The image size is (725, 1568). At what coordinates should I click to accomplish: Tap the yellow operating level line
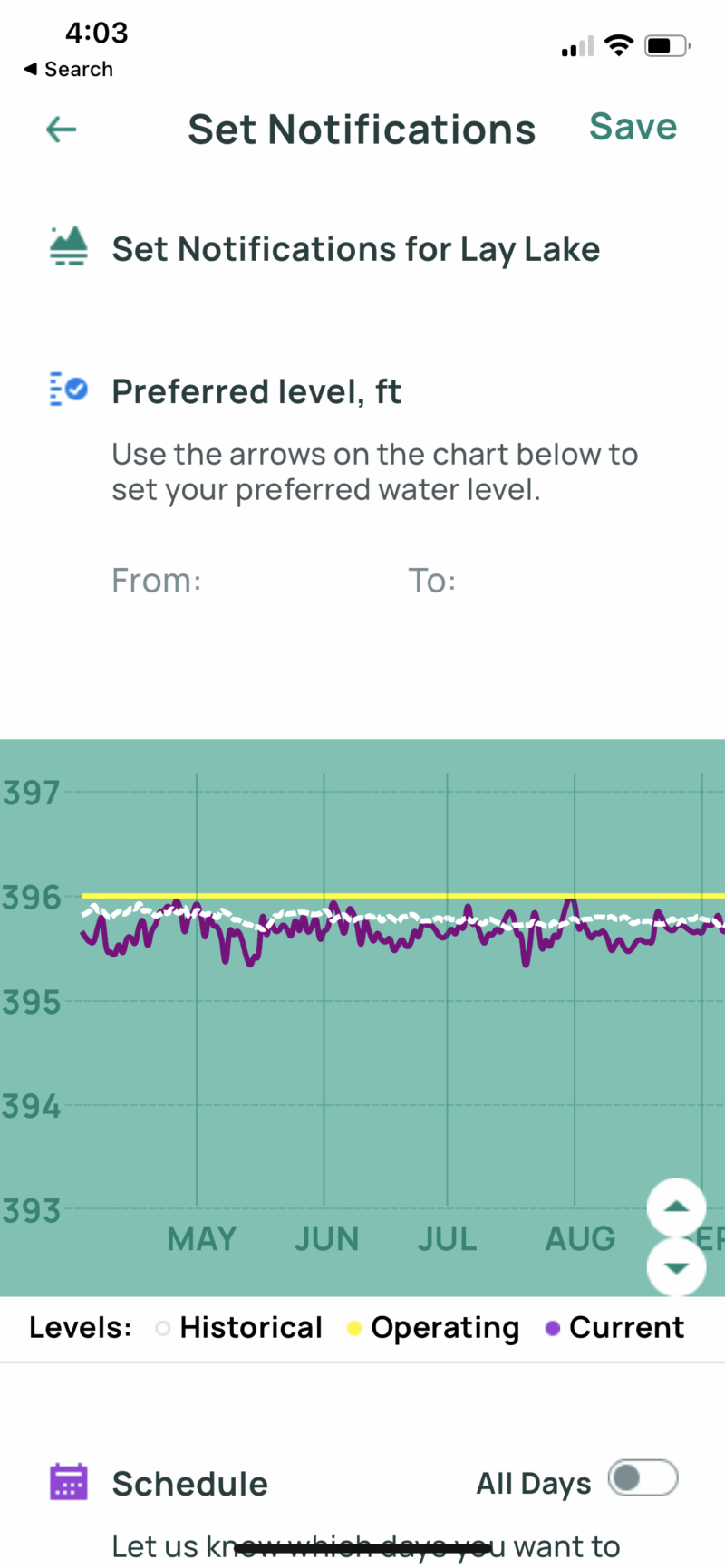(x=408, y=896)
